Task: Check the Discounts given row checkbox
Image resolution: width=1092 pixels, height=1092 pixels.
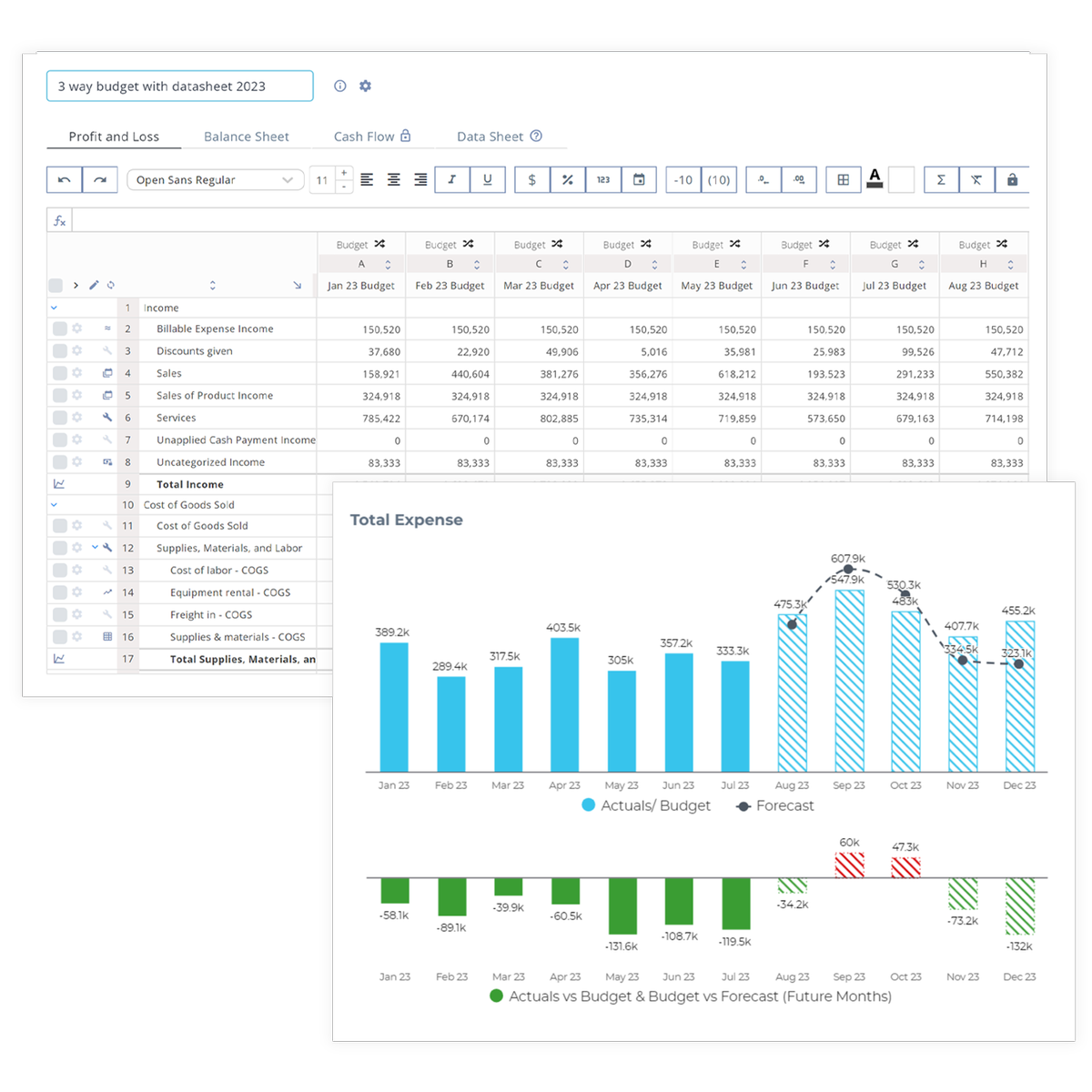Action: pos(59,350)
